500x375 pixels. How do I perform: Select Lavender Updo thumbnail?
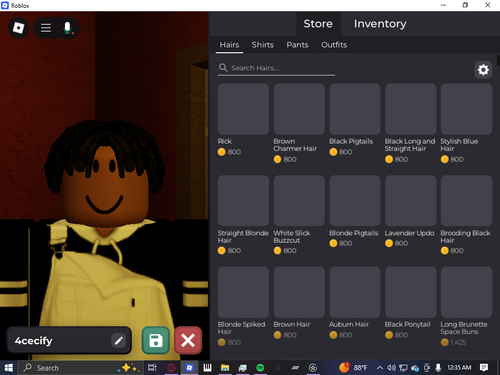pyautogui.click(x=411, y=201)
